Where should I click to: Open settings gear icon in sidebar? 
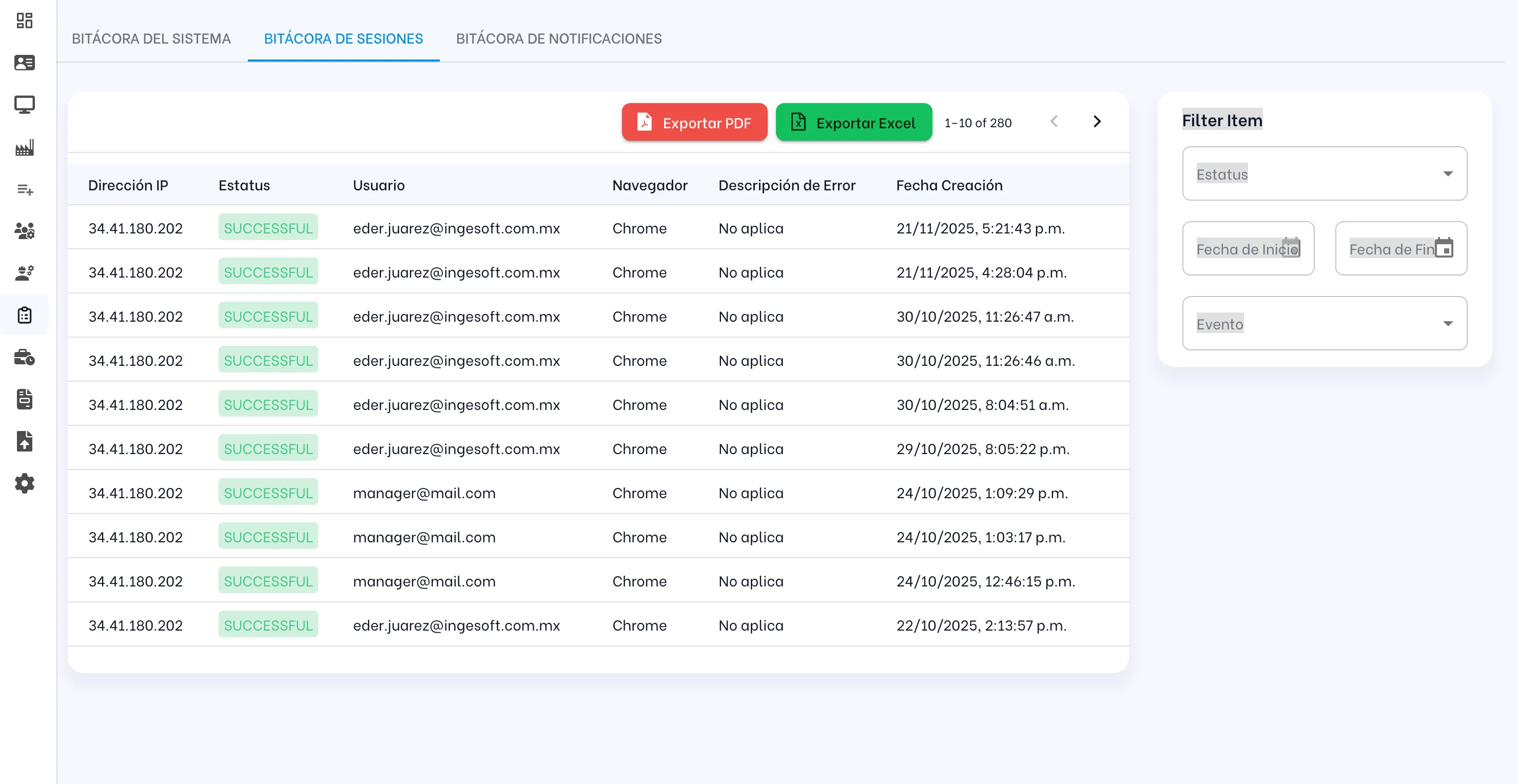point(24,484)
